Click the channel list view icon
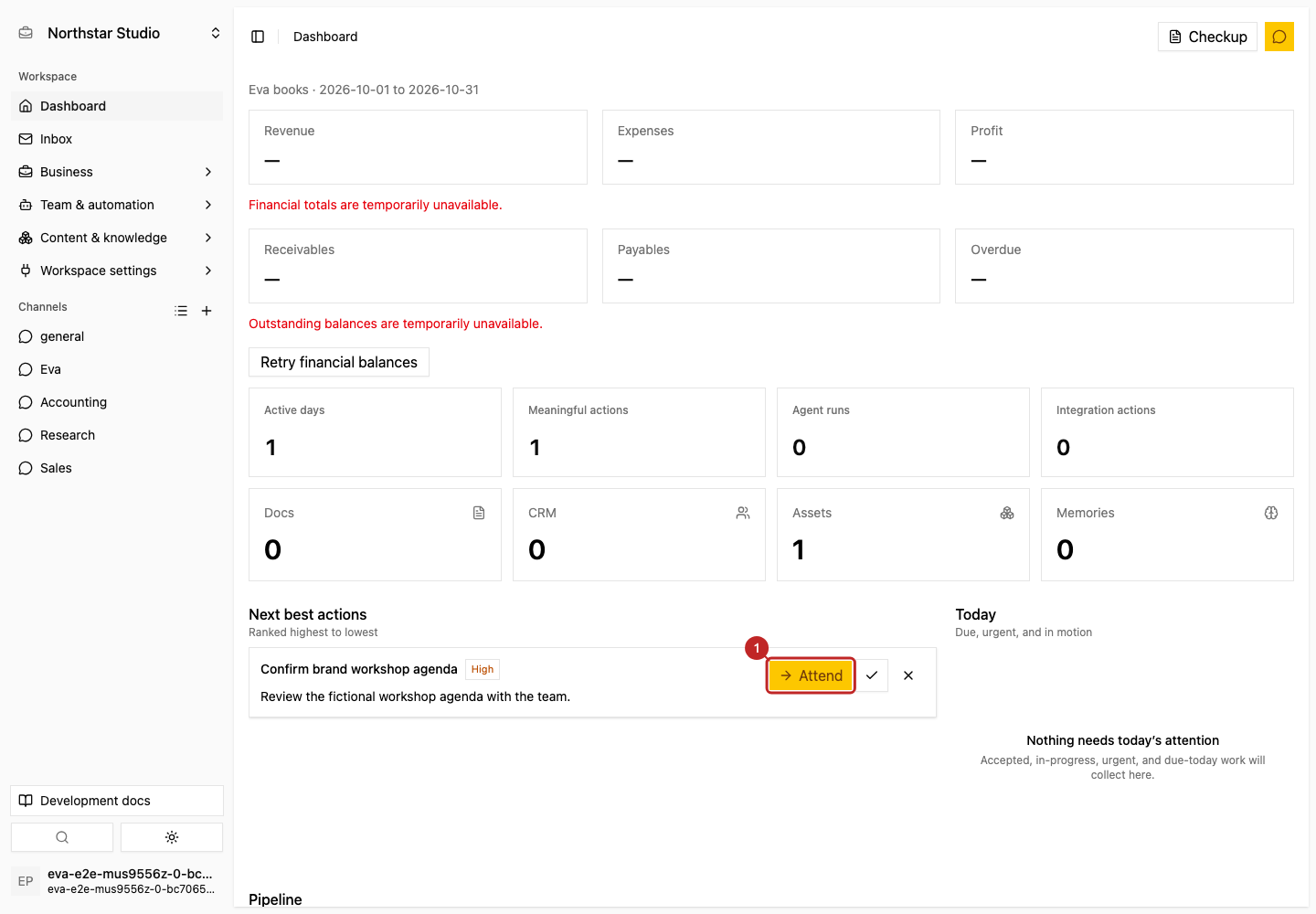The width and height of the screenshot is (1316, 914). tap(181, 311)
